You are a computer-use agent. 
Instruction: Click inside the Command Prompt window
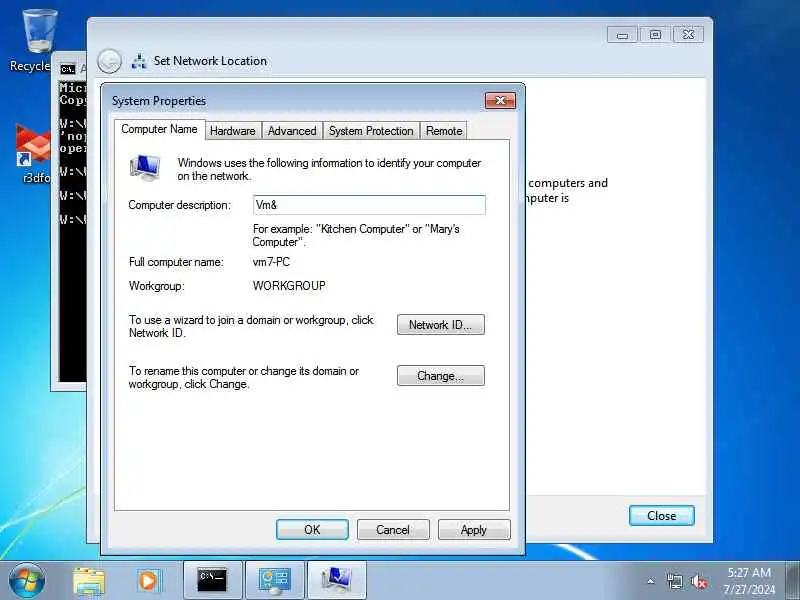pyautogui.click(x=72, y=230)
